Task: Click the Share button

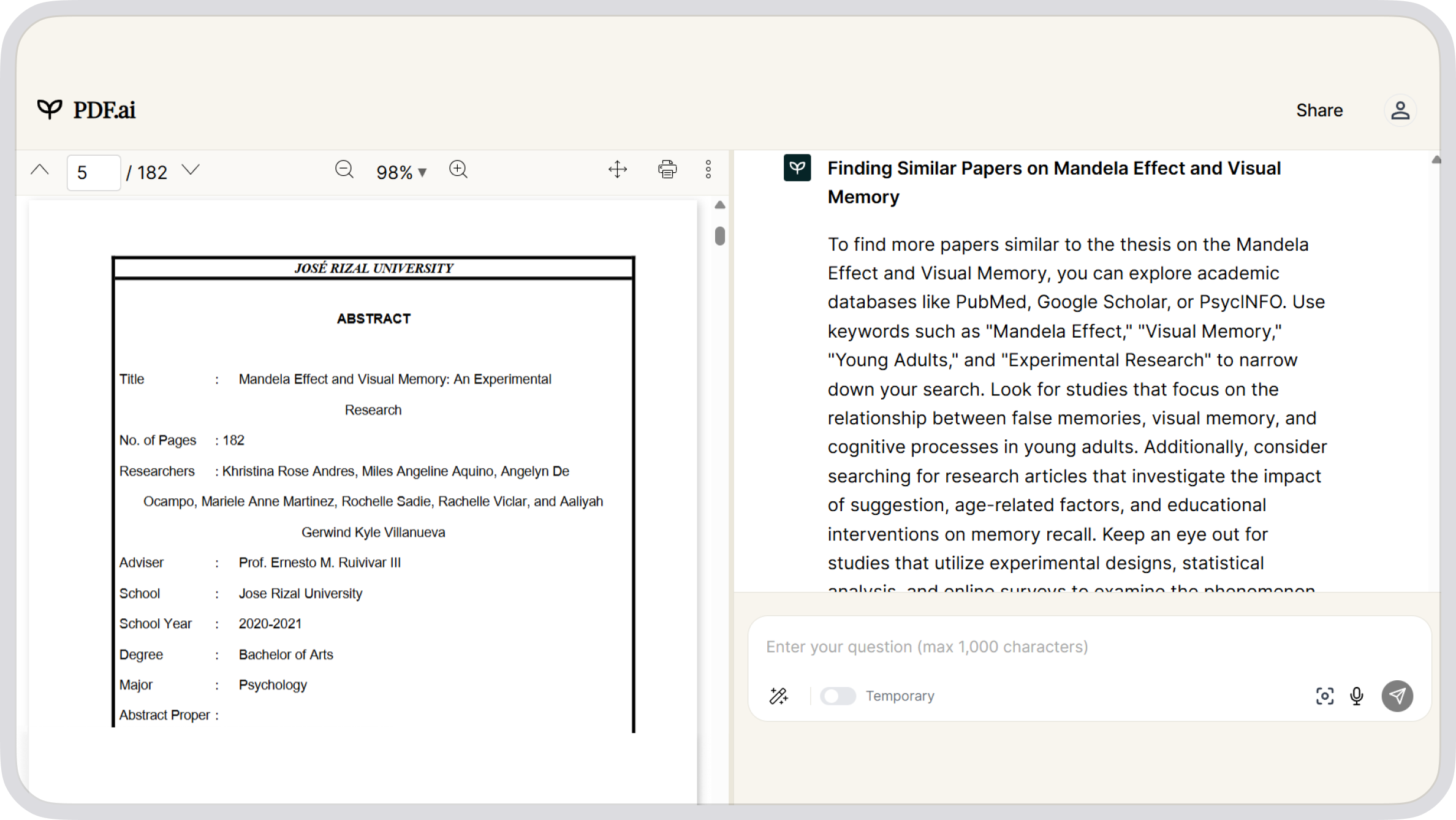Action: [x=1319, y=110]
